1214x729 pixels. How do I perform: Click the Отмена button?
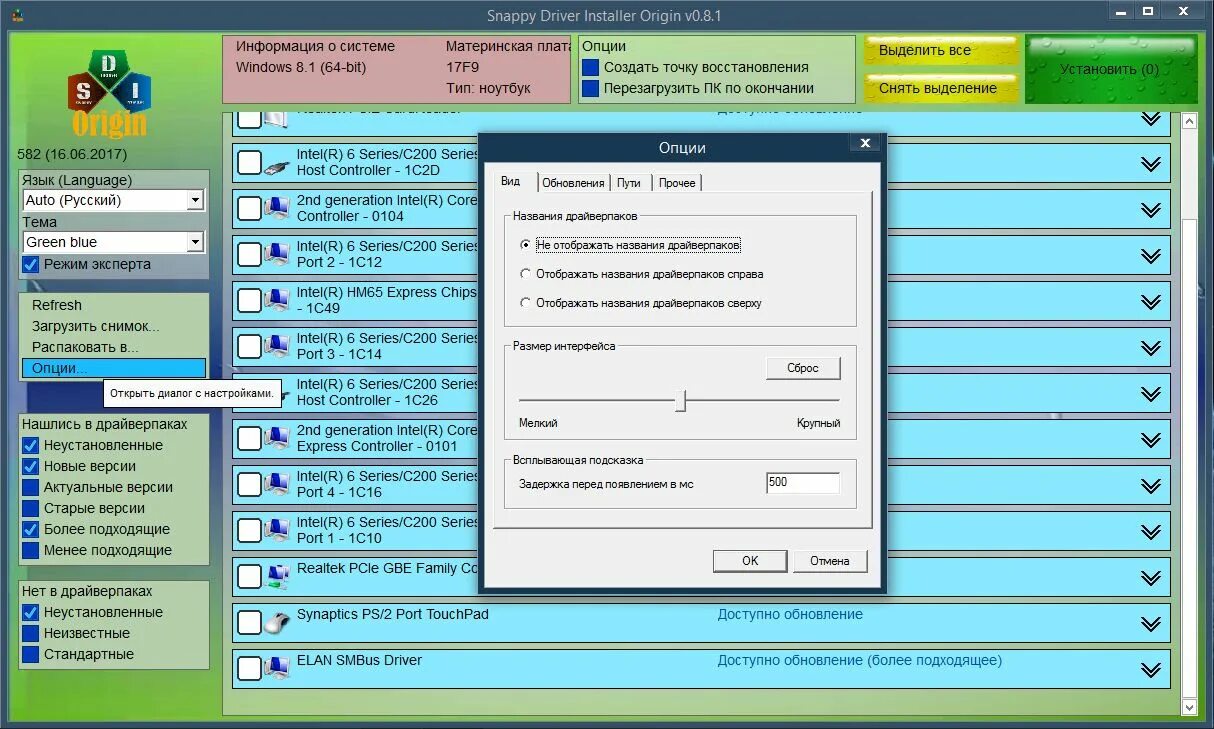(x=830, y=561)
